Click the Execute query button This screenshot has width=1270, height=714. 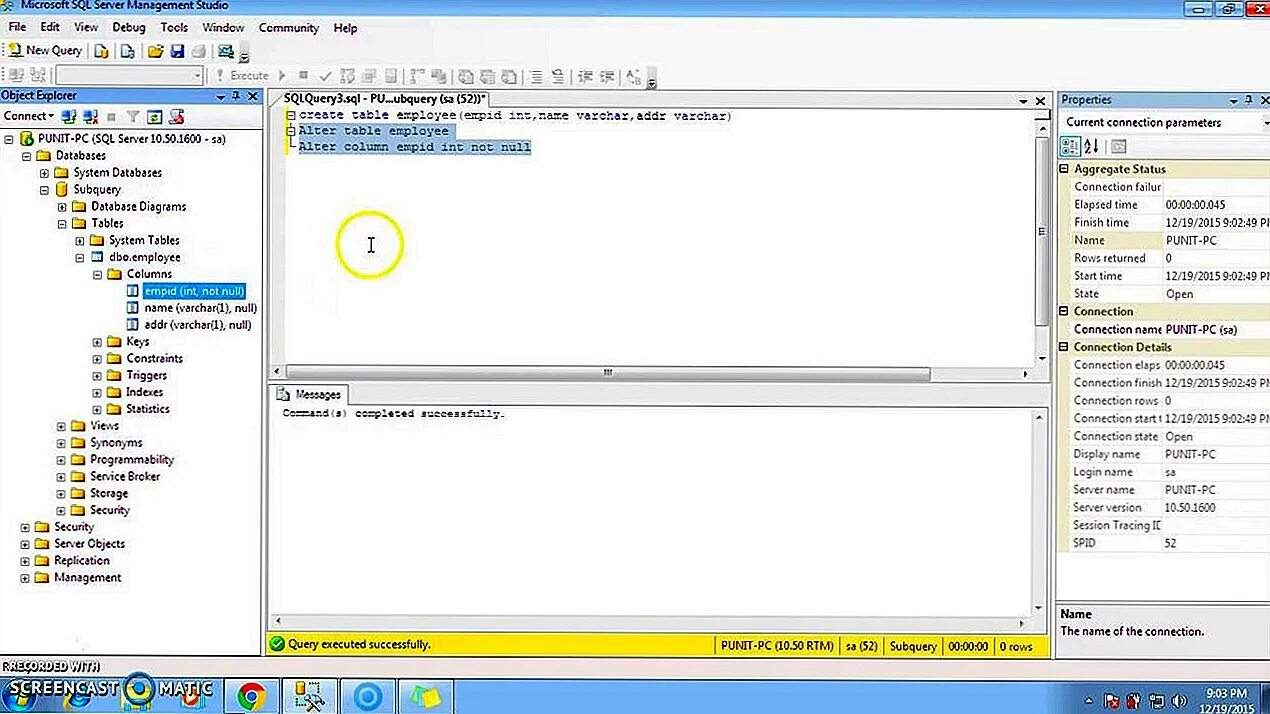pos(242,75)
